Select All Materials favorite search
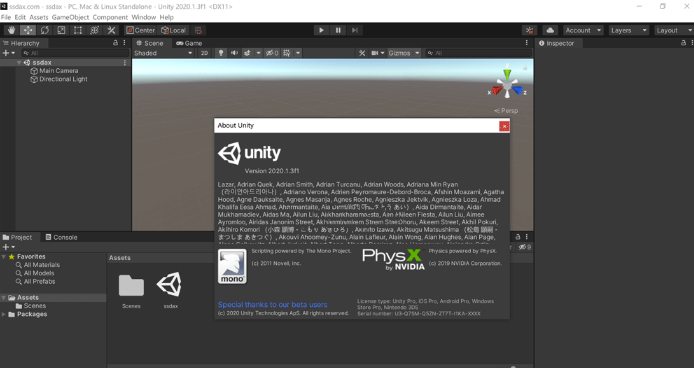This screenshot has width=694, height=368. click(42, 265)
